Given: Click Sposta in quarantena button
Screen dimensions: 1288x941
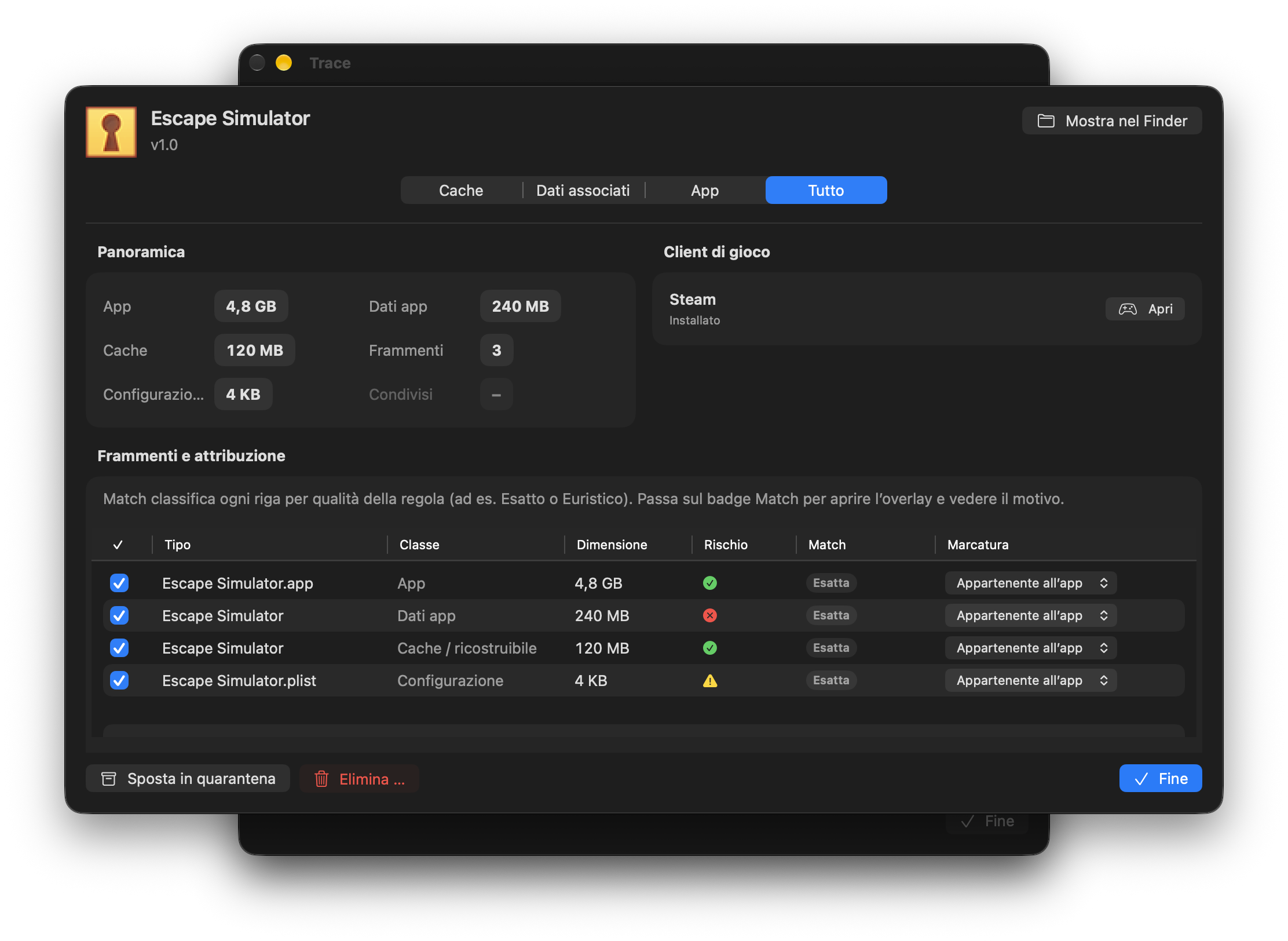Looking at the screenshot, I should (188, 778).
